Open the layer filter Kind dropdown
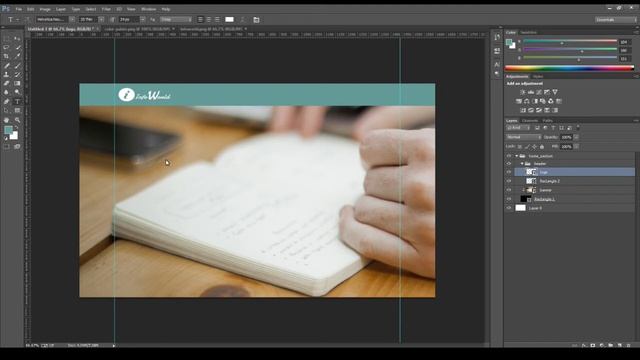 coord(518,128)
